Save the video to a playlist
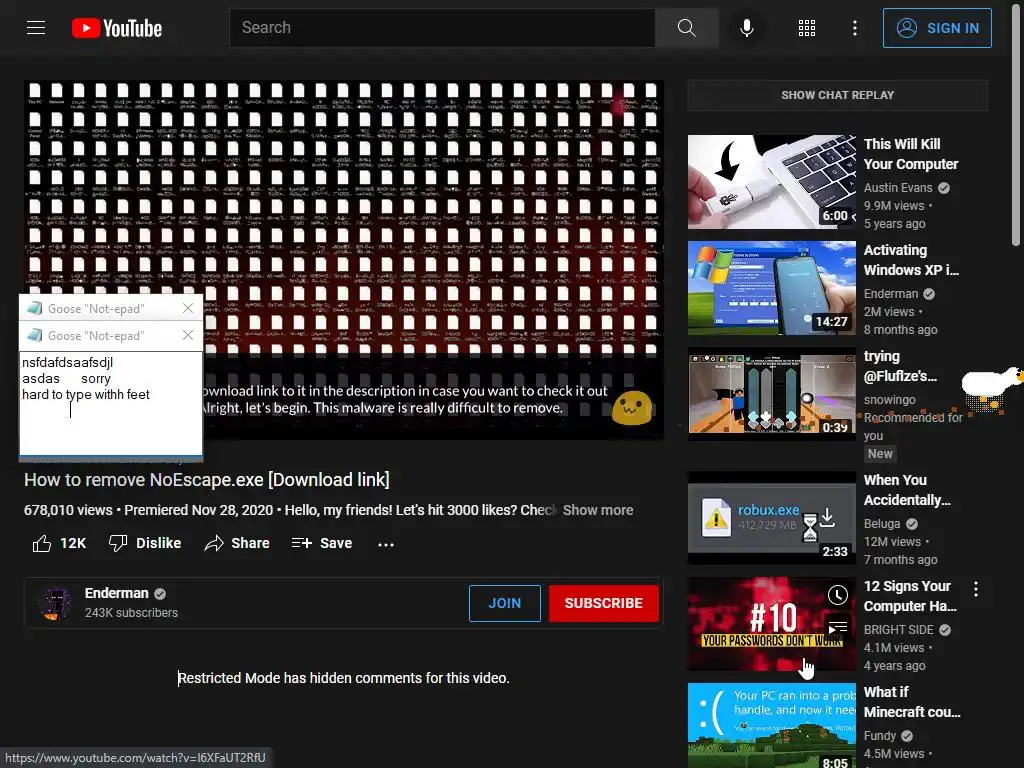Viewport: 1024px width, 768px height. point(322,543)
